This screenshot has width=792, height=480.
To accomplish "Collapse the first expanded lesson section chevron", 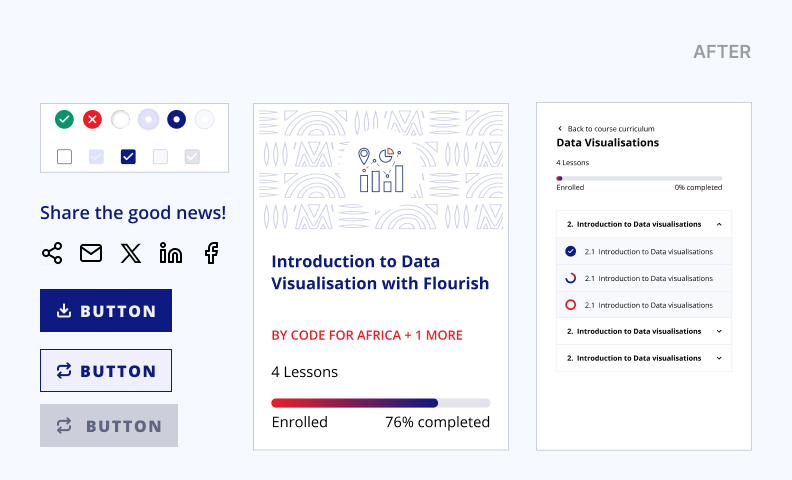I will 719,224.
